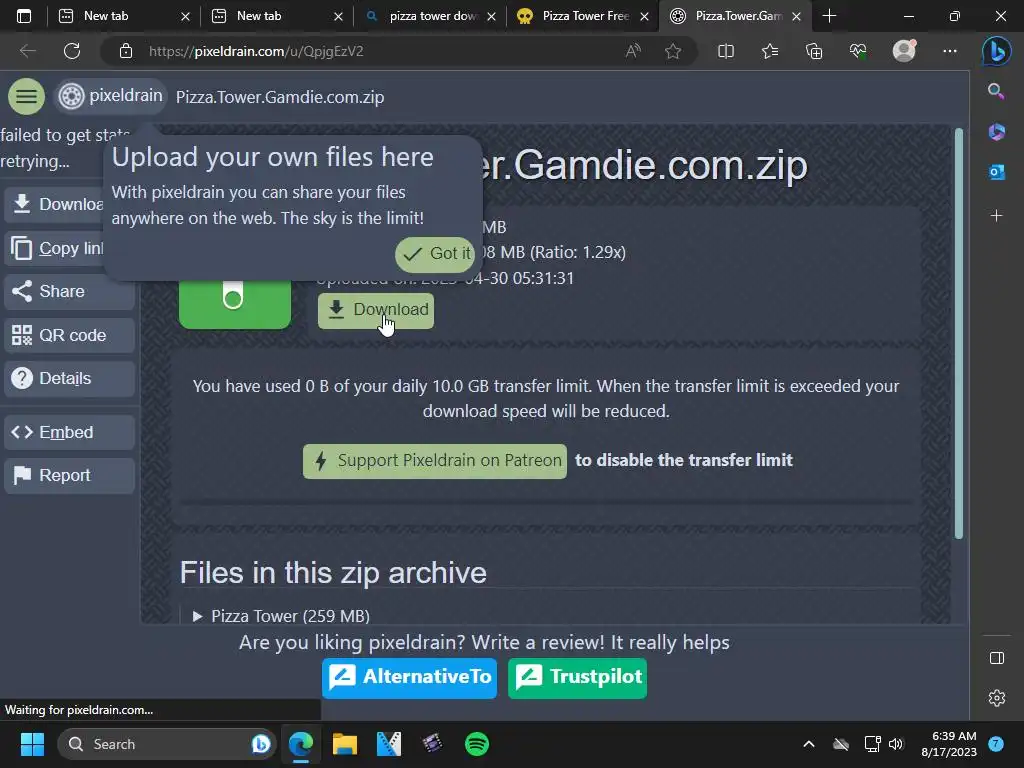Open Collections icon

814,51
